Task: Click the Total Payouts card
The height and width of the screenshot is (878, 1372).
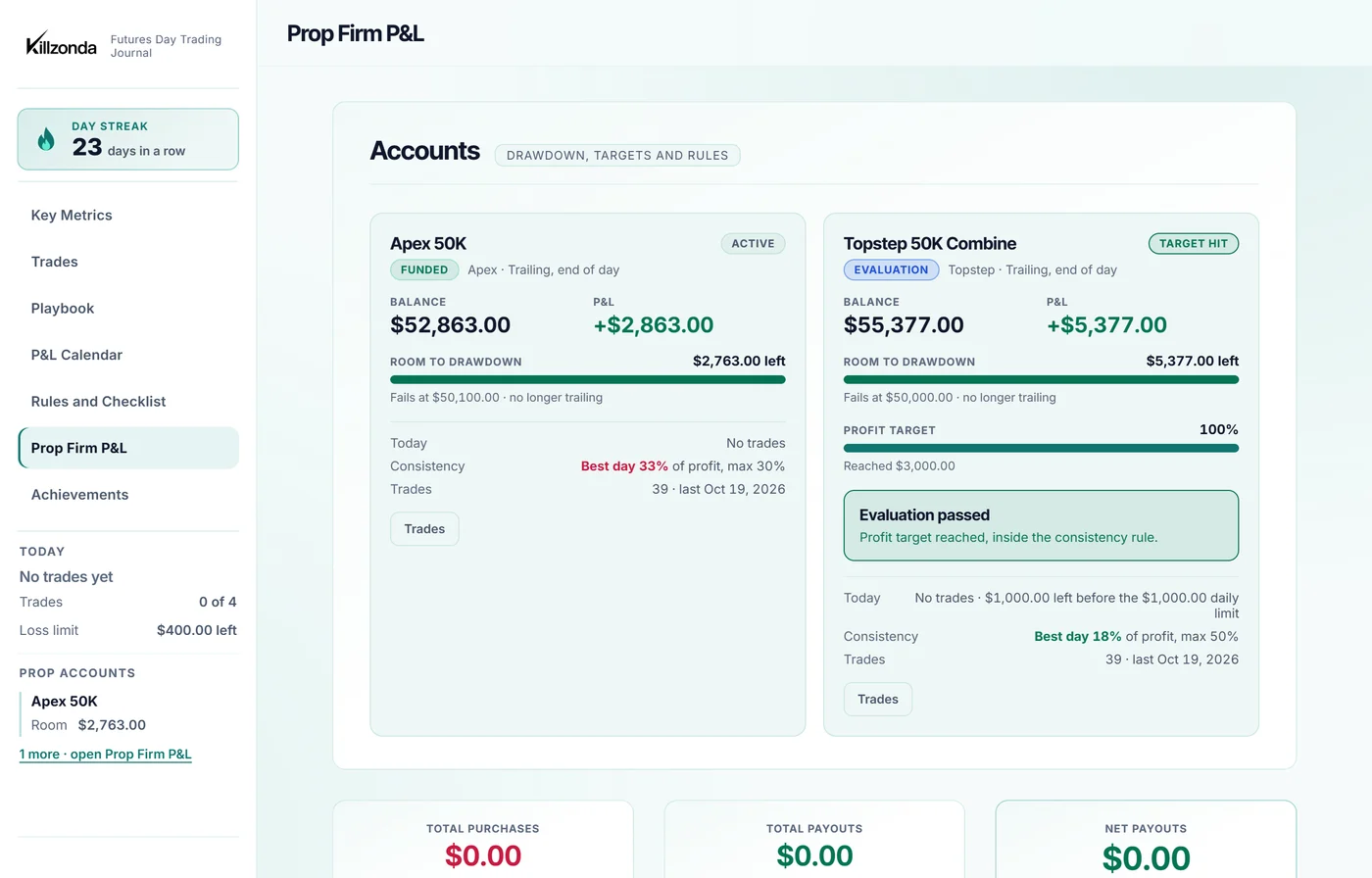Action: 814,840
